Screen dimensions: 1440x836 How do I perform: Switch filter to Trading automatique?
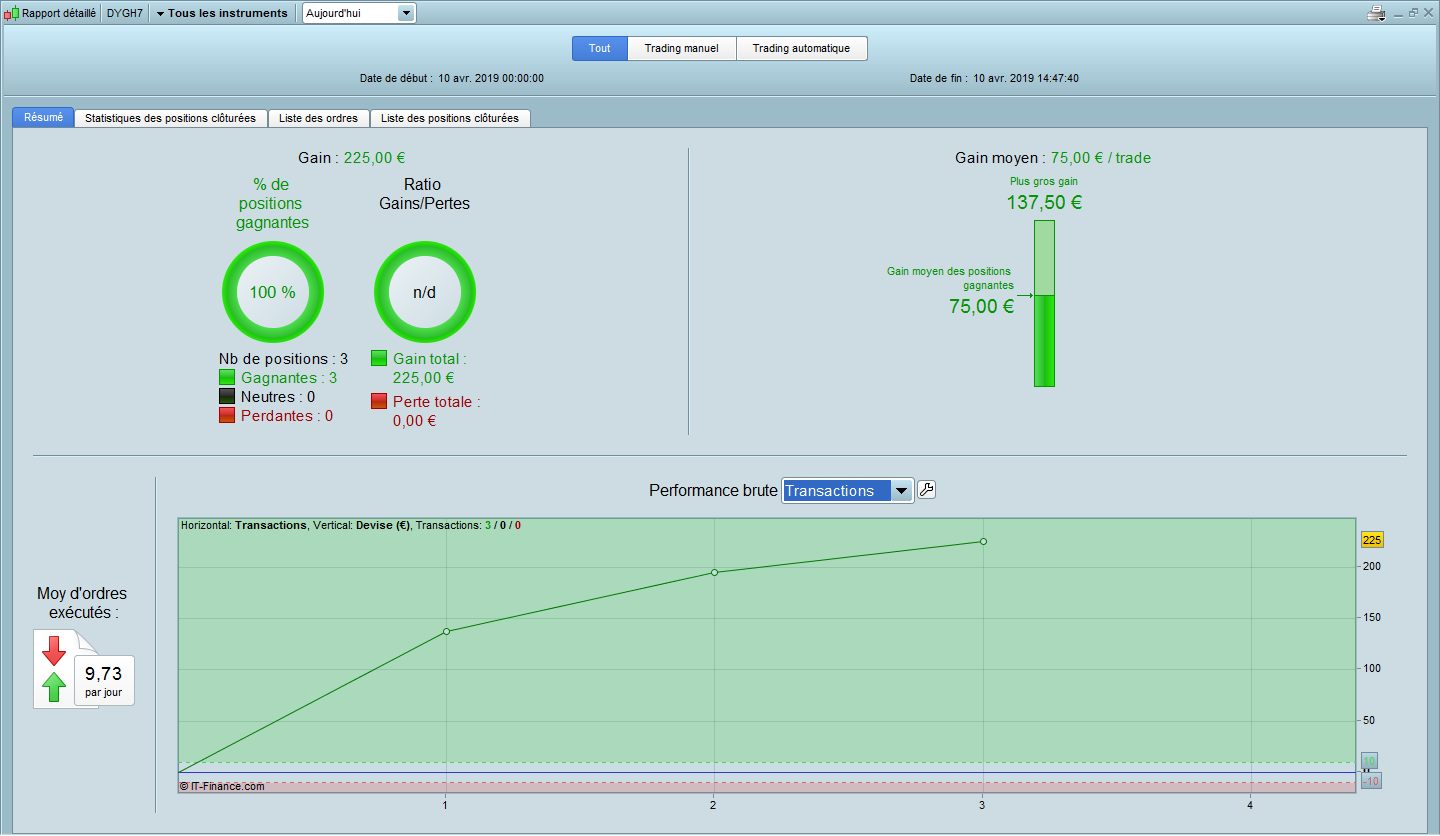(x=801, y=48)
